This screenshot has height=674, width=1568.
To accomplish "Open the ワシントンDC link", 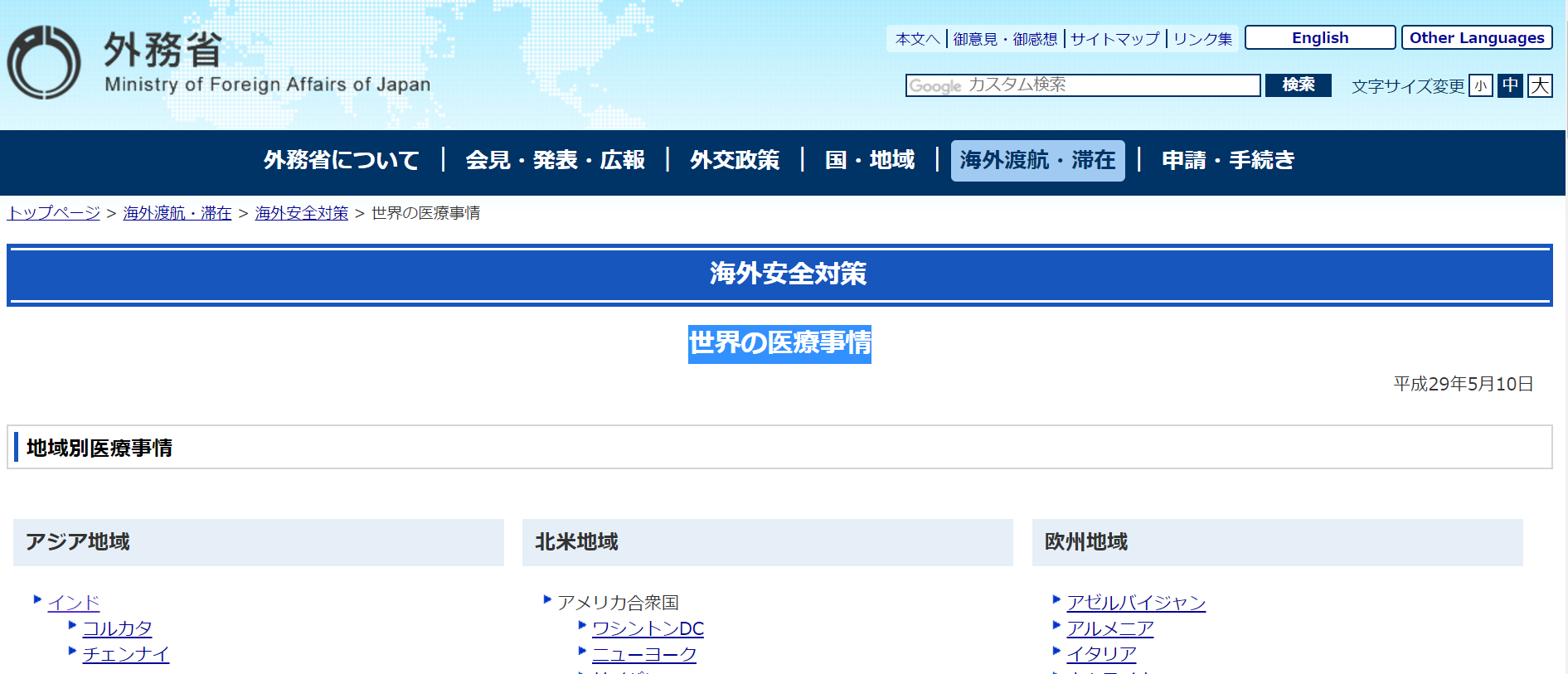I will (x=648, y=628).
